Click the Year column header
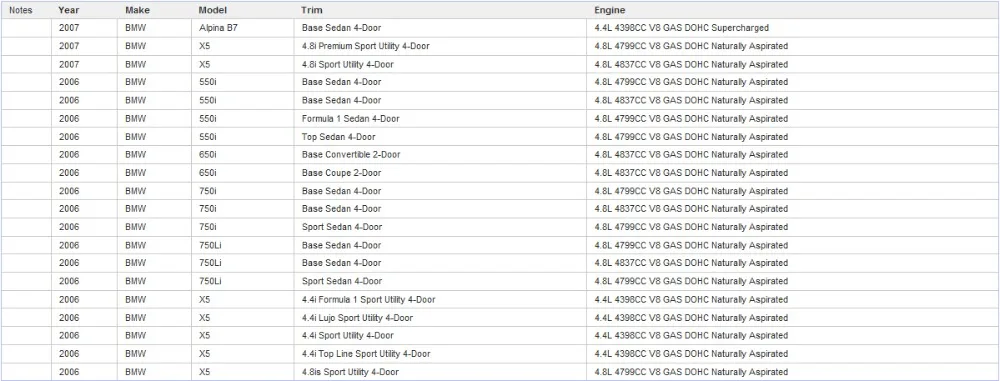Image resolution: width=1000 pixels, height=381 pixels. point(68,10)
